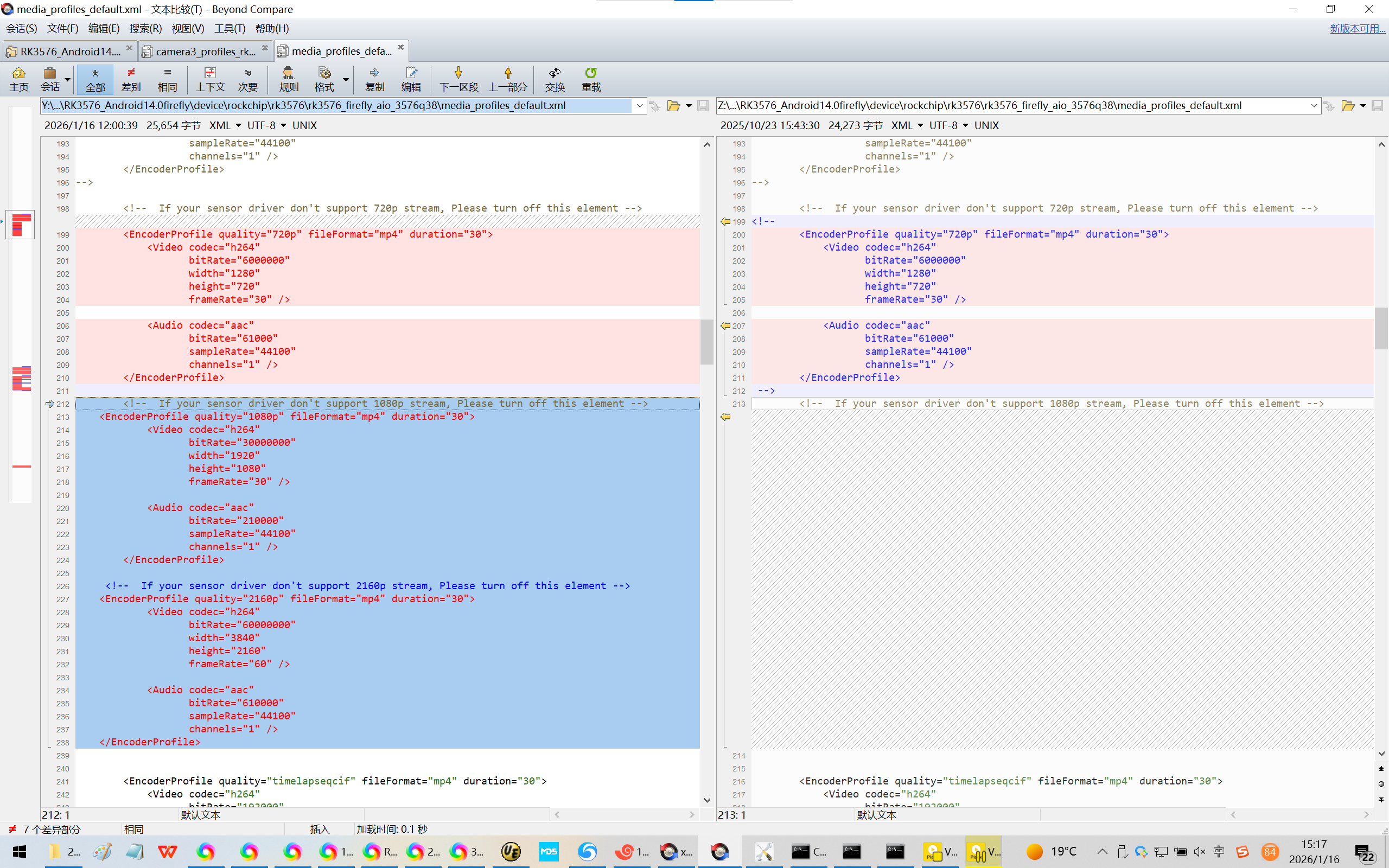The width and height of the screenshot is (1389, 868).
Task: Click the left pane vertical scrollbar thumb
Action: click(706, 342)
